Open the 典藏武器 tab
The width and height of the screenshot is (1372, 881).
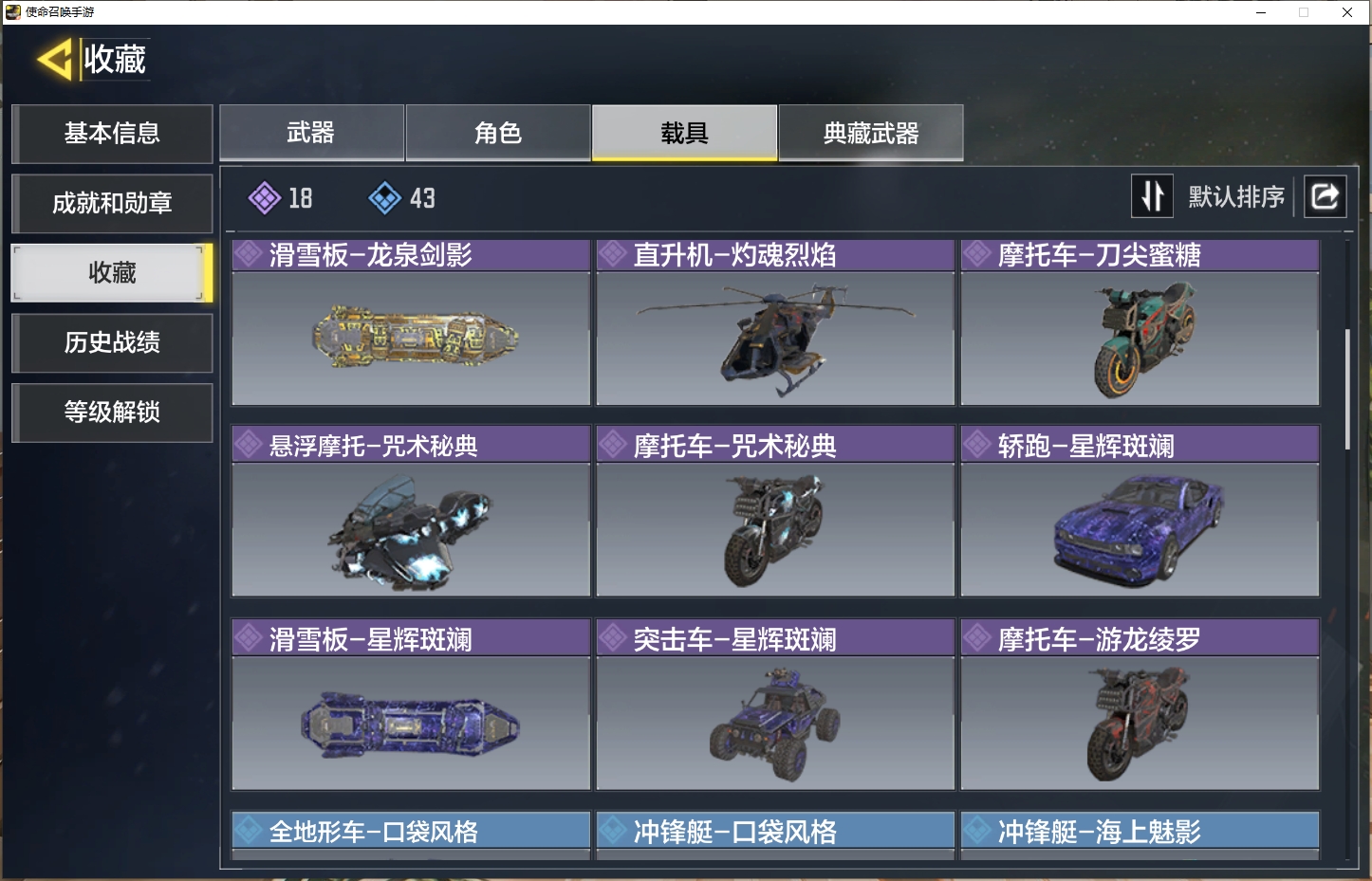[871, 133]
